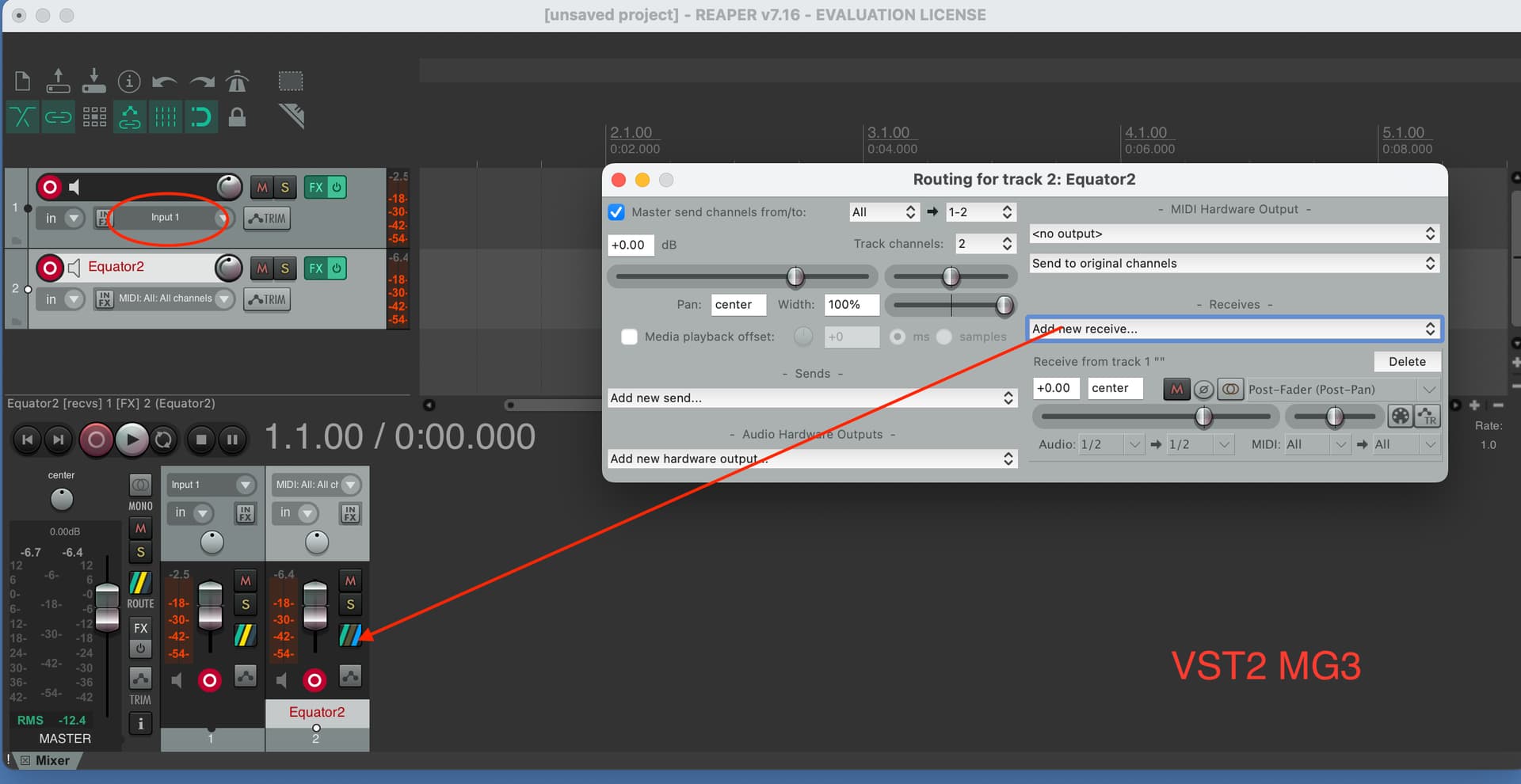
Task: Click the receive volume slider
Action: [1156, 416]
